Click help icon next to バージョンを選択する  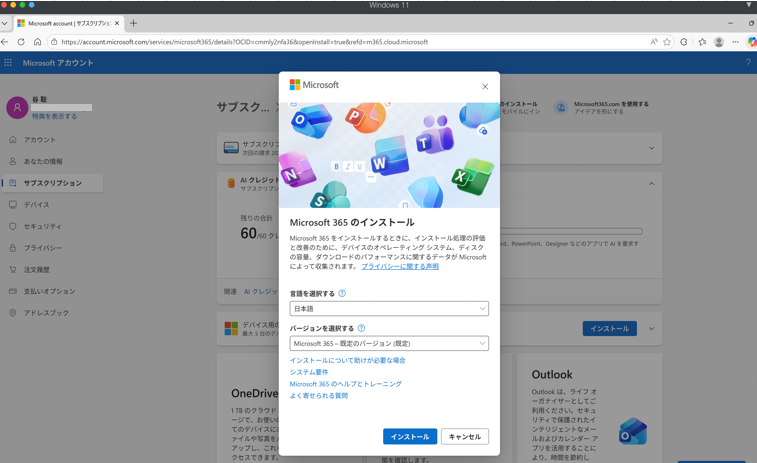click(361, 328)
